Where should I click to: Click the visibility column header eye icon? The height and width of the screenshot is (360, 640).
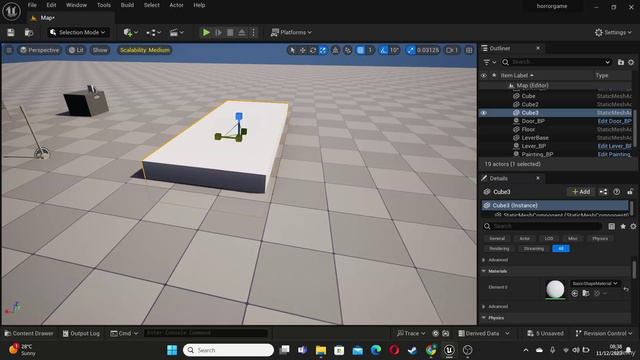(484, 76)
